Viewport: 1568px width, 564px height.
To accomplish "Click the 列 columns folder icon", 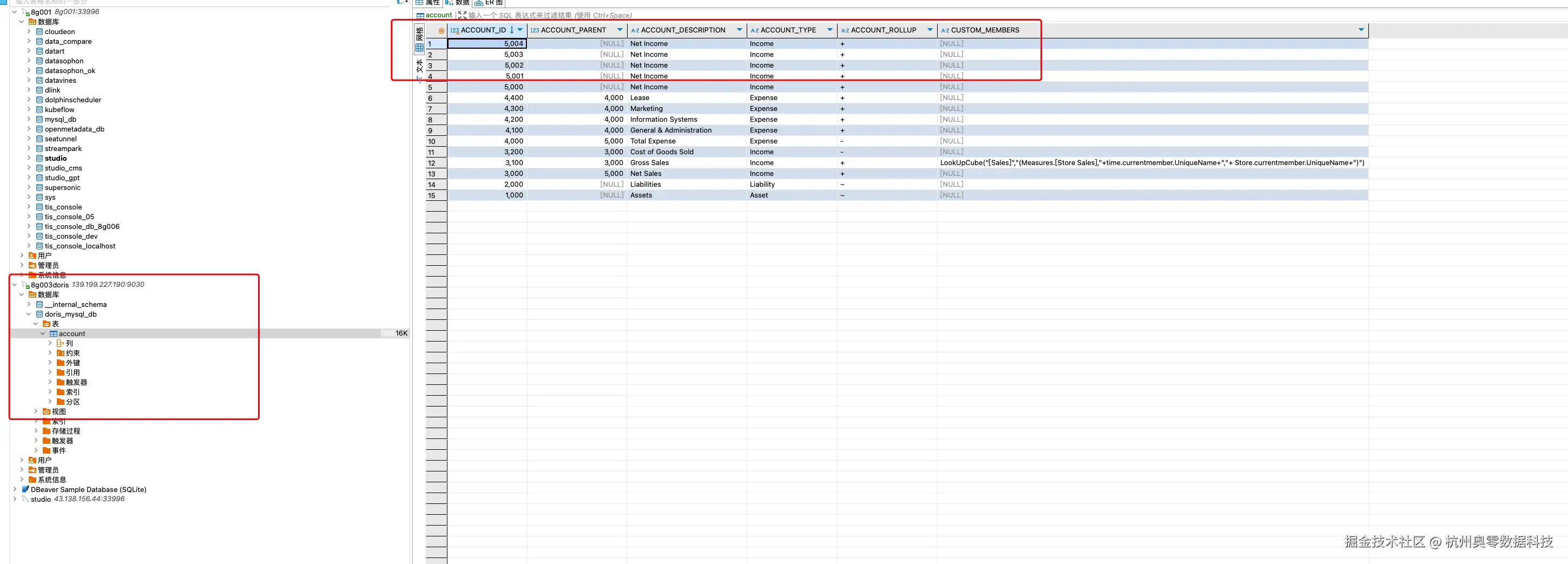I will [60, 344].
